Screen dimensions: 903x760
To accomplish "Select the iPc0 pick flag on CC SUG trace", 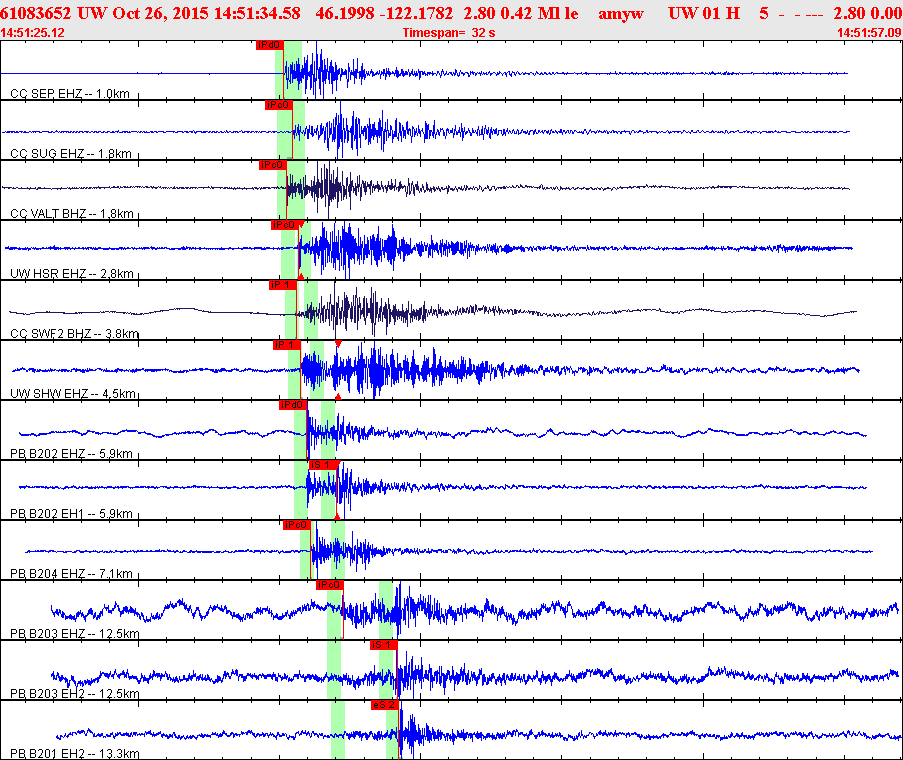I will tap(278, 105).
